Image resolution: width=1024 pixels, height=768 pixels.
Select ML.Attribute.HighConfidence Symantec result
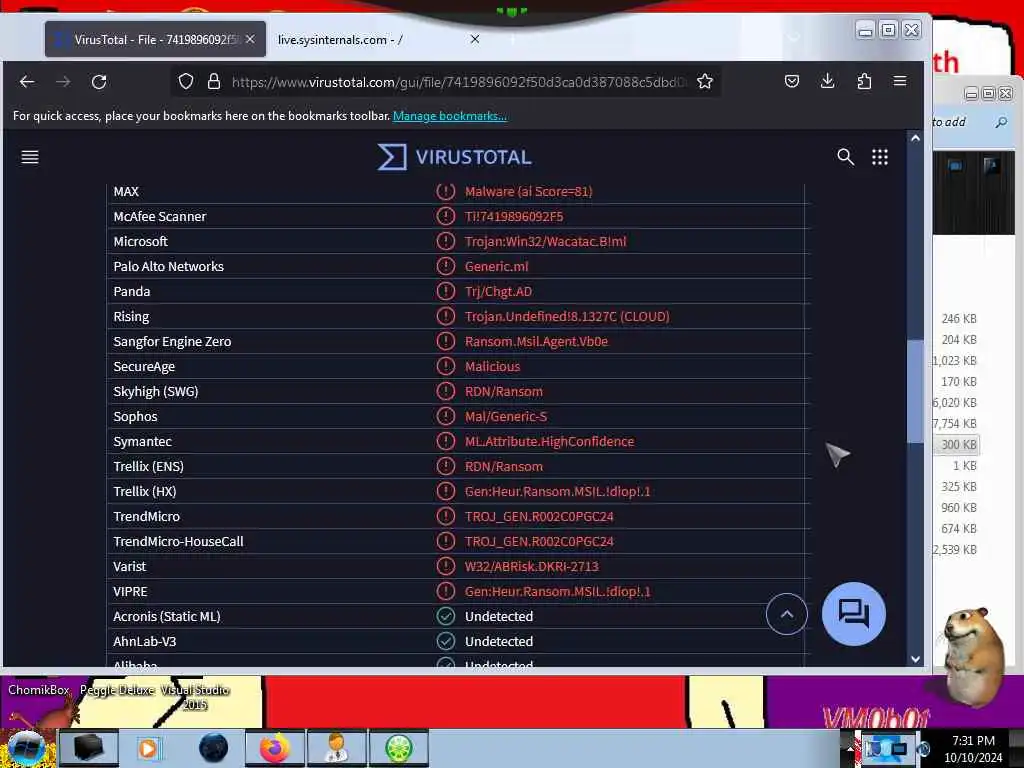(549, 441)
